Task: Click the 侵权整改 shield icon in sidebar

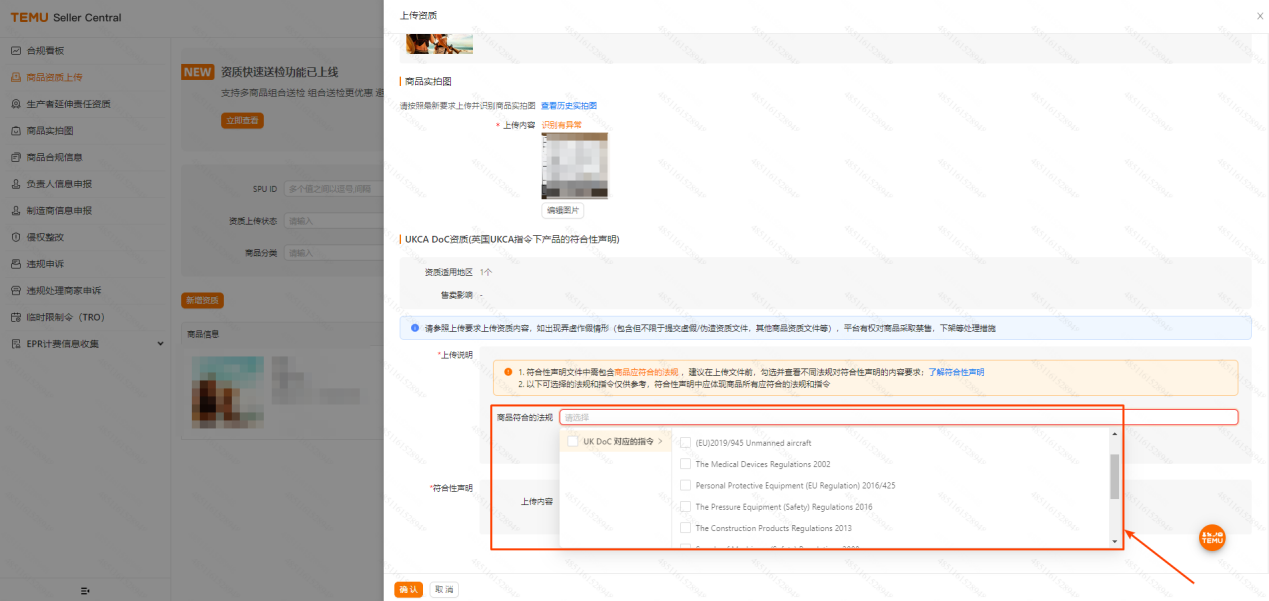Action: pyautogui.click(x=16, y=237)
